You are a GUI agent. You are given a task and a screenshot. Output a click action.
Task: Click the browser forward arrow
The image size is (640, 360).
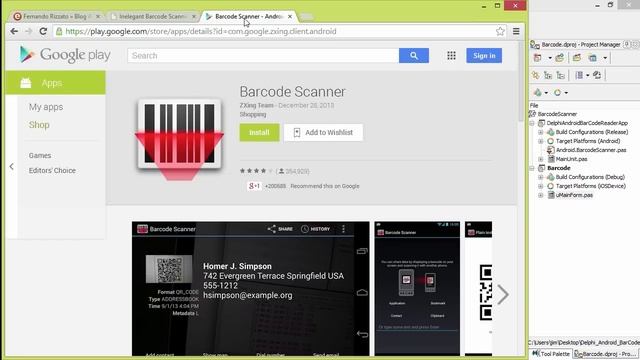[x=28, y=31]
